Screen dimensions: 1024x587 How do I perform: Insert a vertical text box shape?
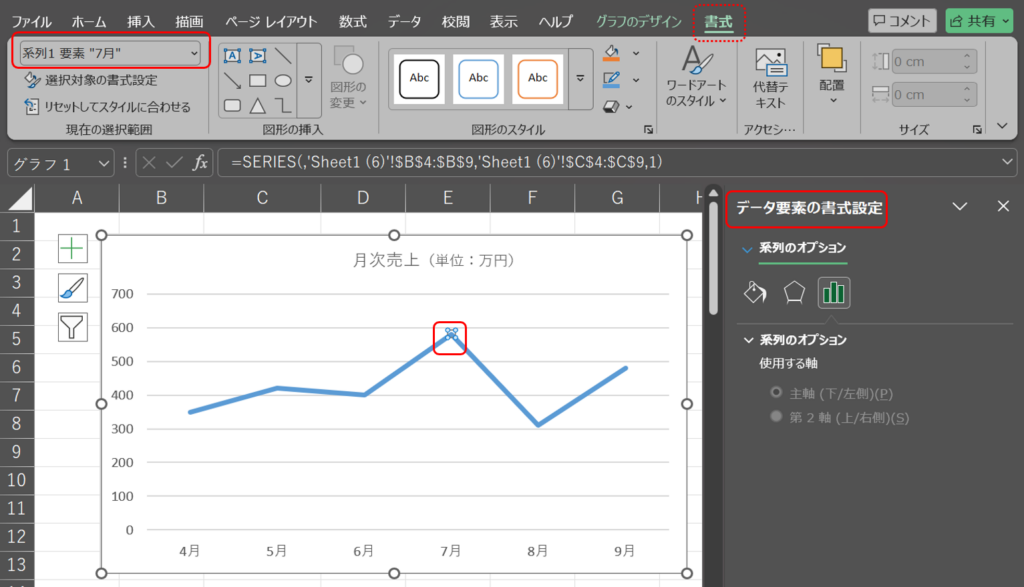[x=258, y=56]
